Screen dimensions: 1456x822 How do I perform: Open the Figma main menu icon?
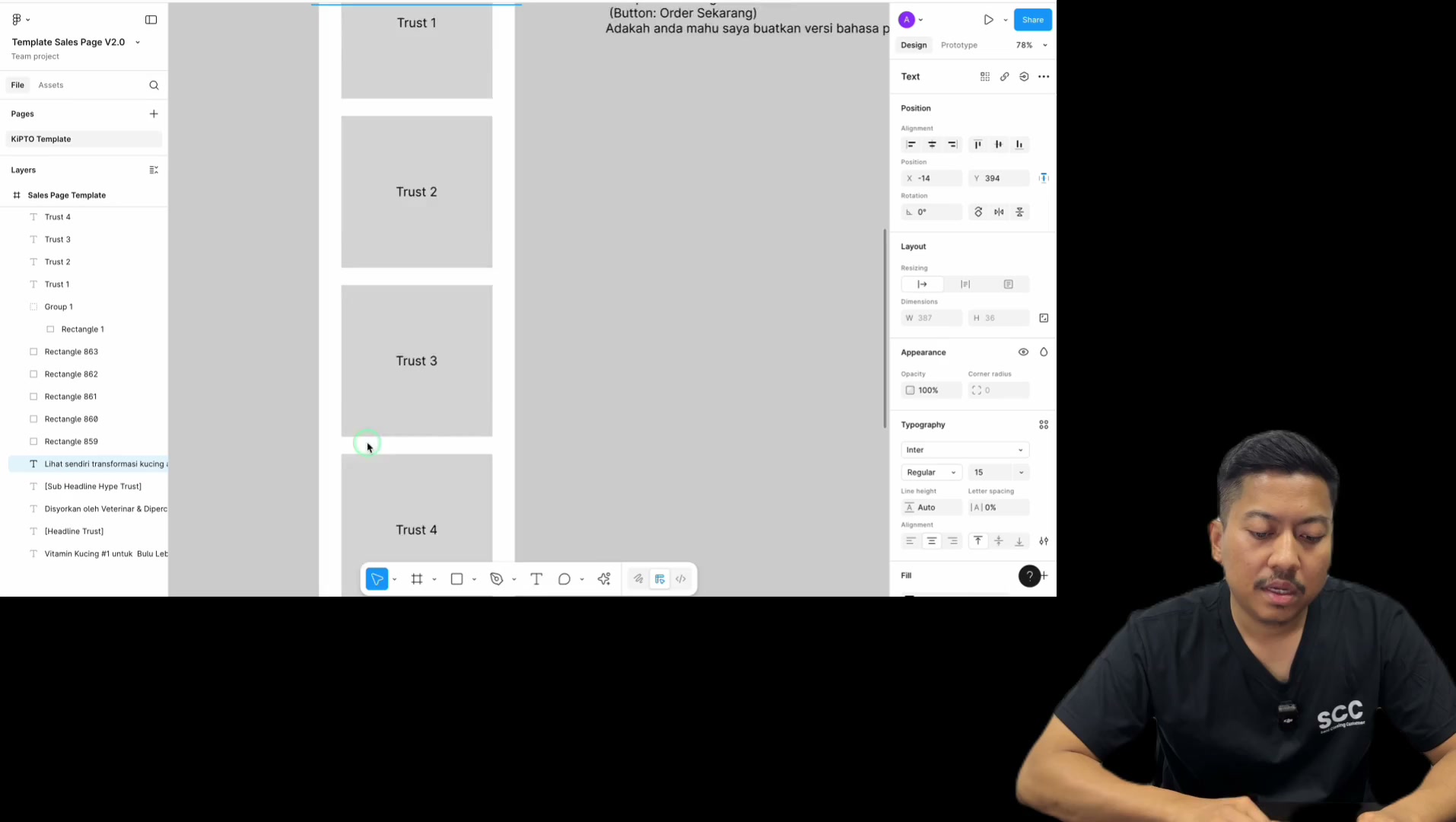click(x=17, y=19)
